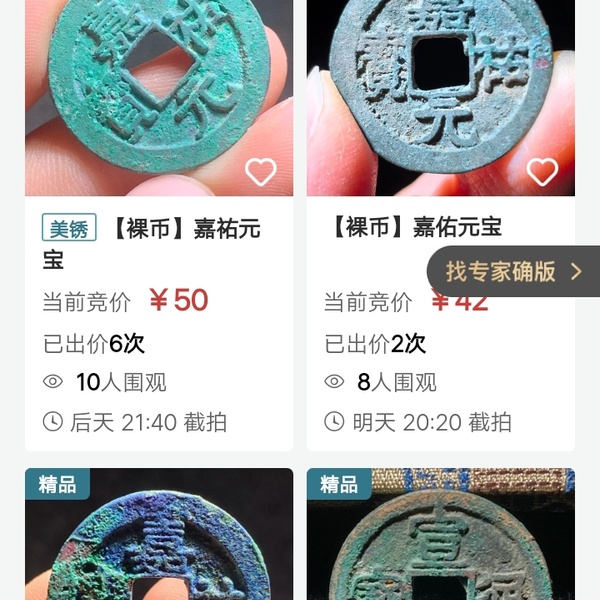The width and height of the screenshot is (600, 600).
Task: Click the eye icon beside 8人围观
Action: [x=334, y=382]
